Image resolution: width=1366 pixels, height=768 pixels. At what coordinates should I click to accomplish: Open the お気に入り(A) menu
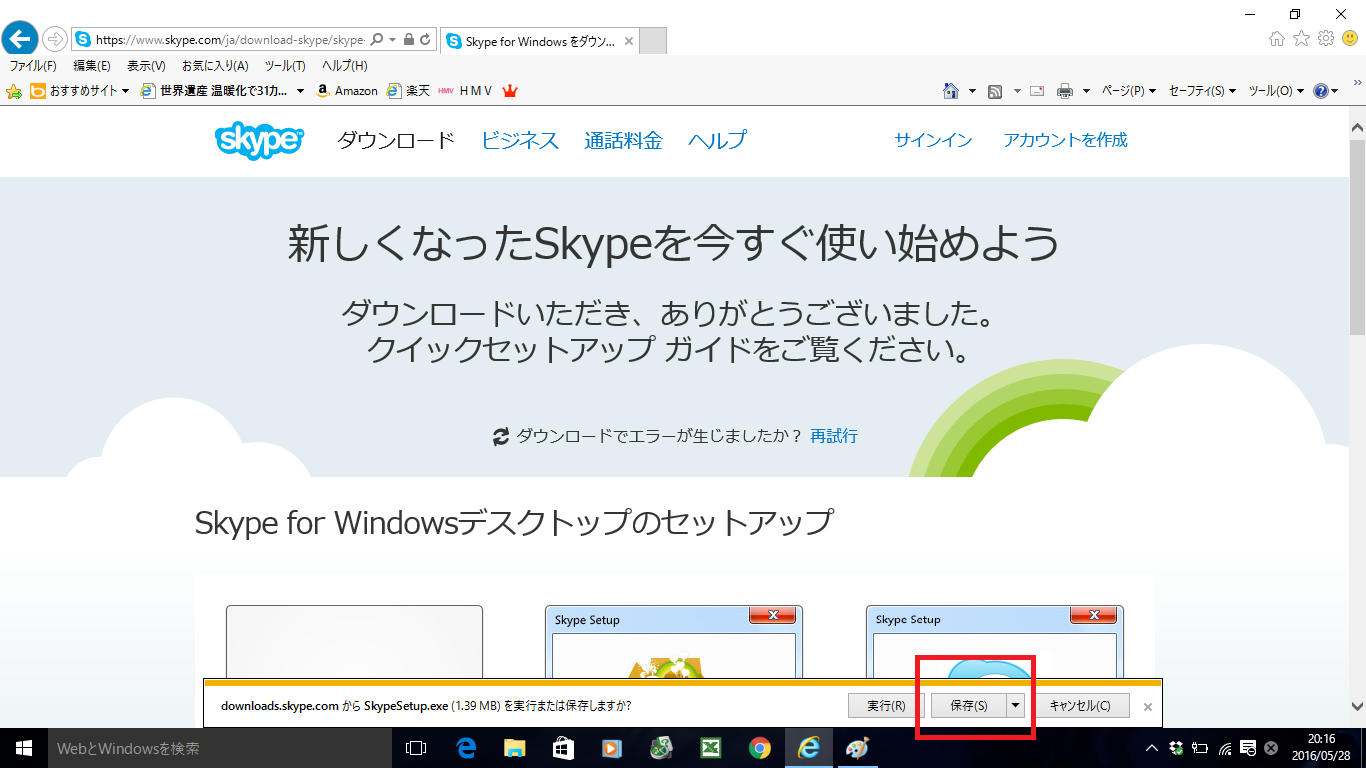tap(215, 66)
